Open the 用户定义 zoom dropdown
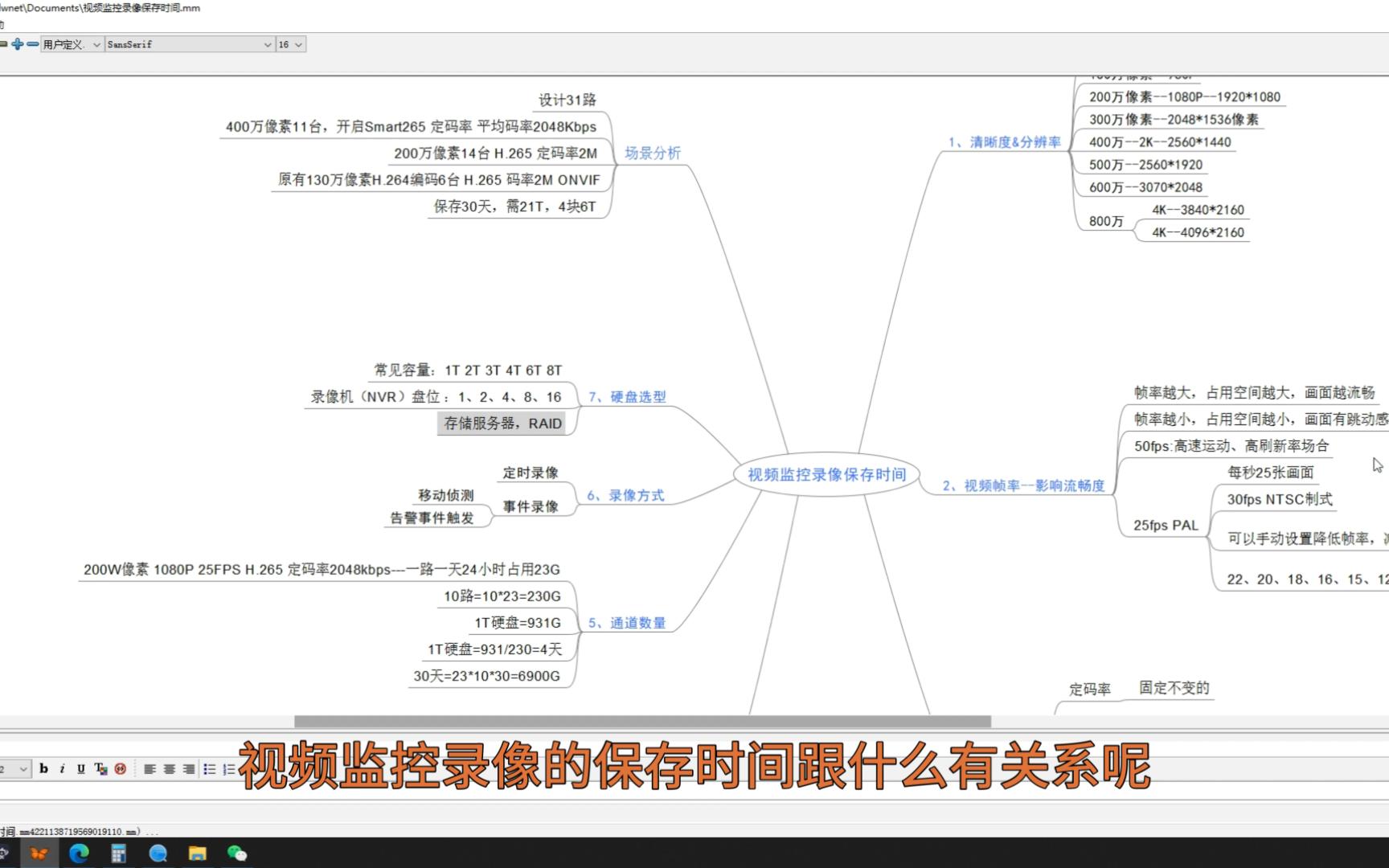 coord(72,44)
